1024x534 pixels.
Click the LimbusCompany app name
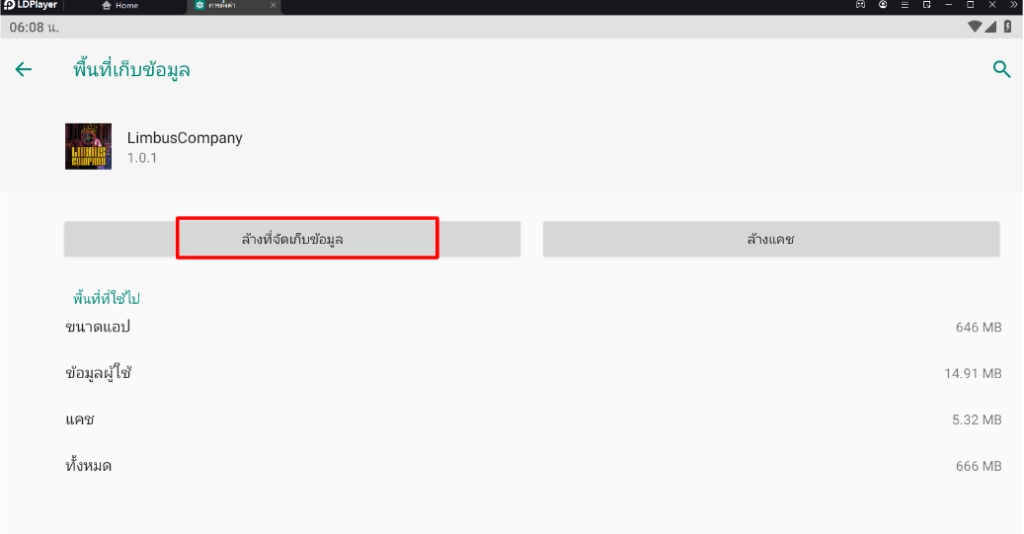[185, 138]
